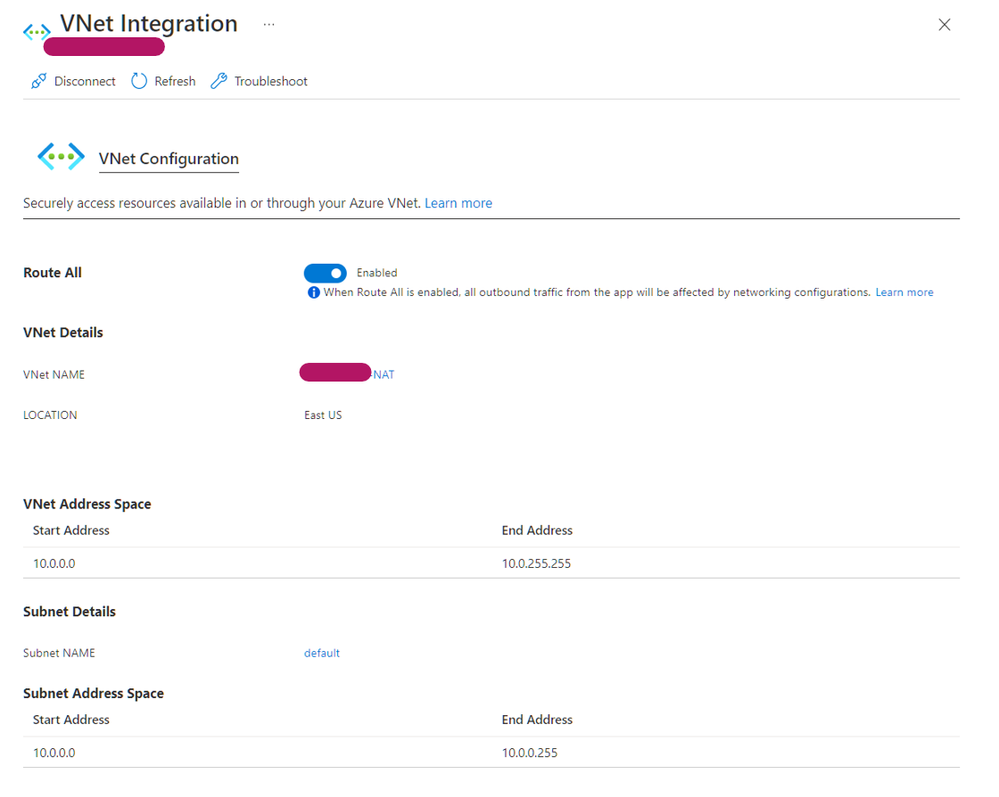Click the Disconnect plug icon
The width and height of the screenshot is (999, 797).
click(38, 81)
